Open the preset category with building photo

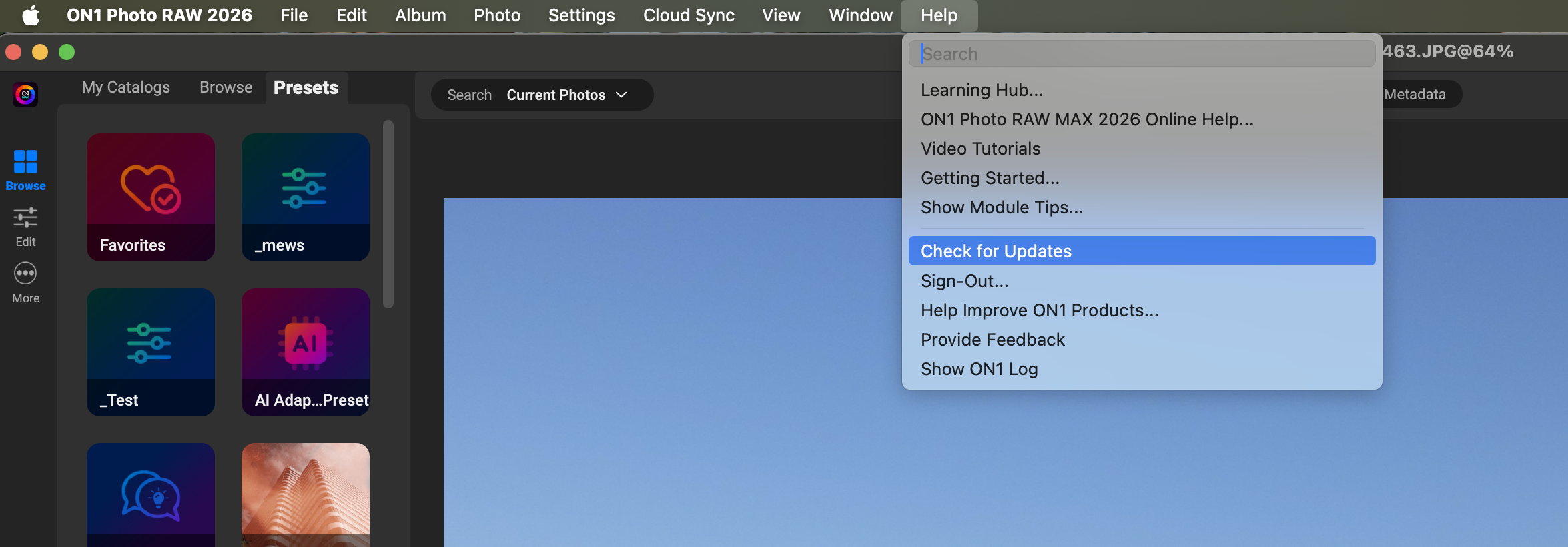pyautogui.click(x=306, y=495)
